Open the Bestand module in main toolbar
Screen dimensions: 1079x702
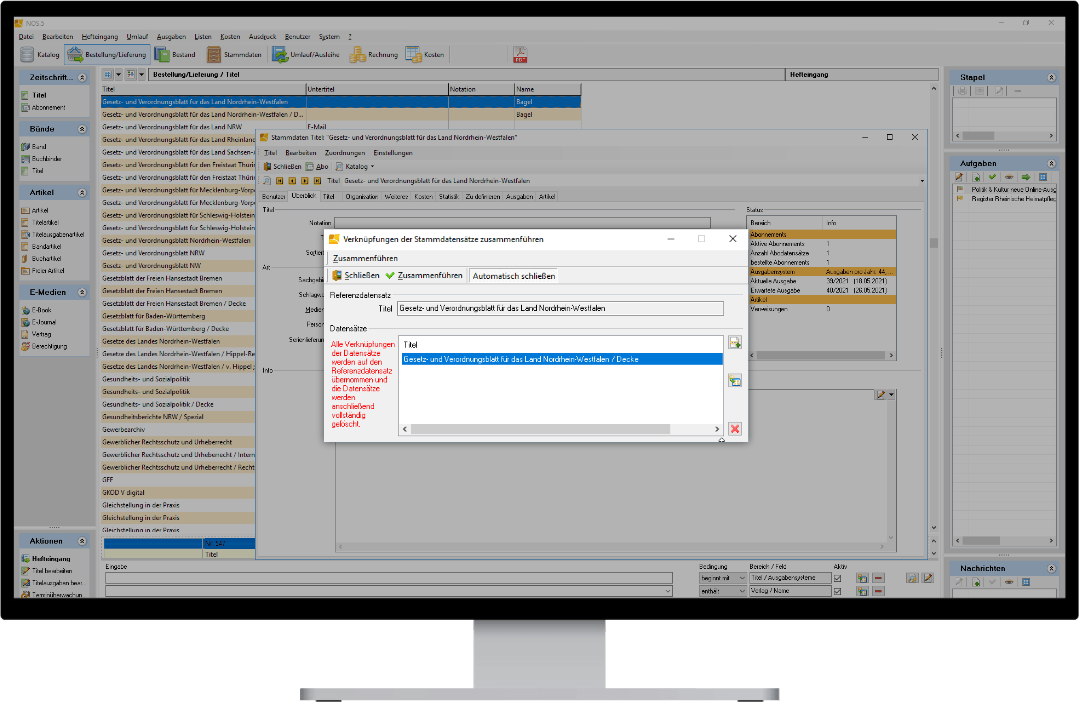175,54
